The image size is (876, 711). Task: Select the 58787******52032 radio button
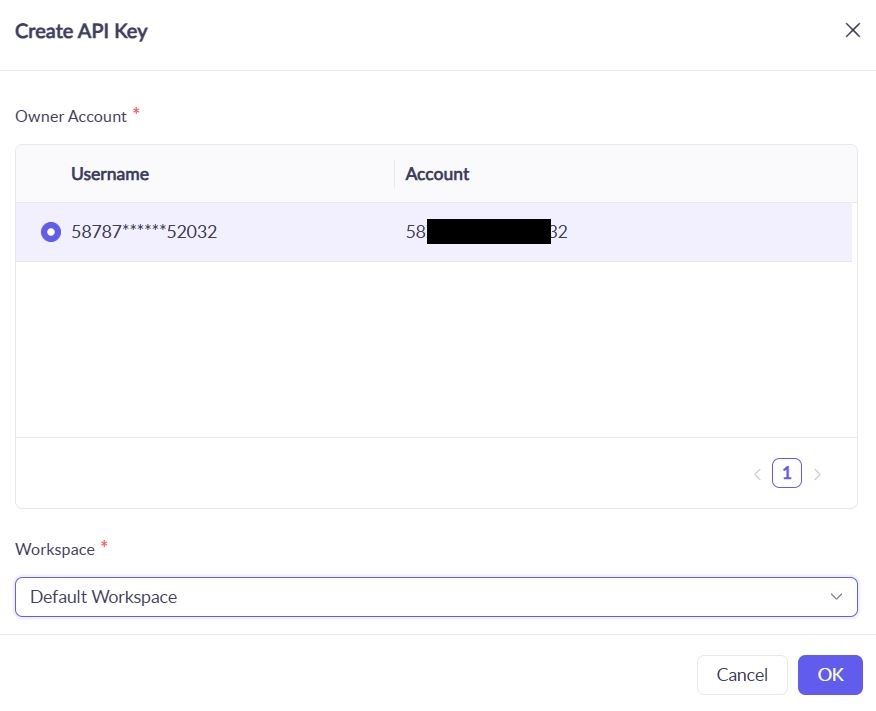pyautogui.click(x=51, y=232)
